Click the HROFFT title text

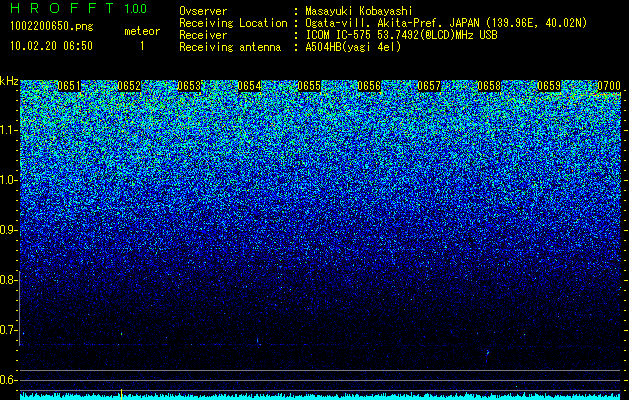click(62, 8)
